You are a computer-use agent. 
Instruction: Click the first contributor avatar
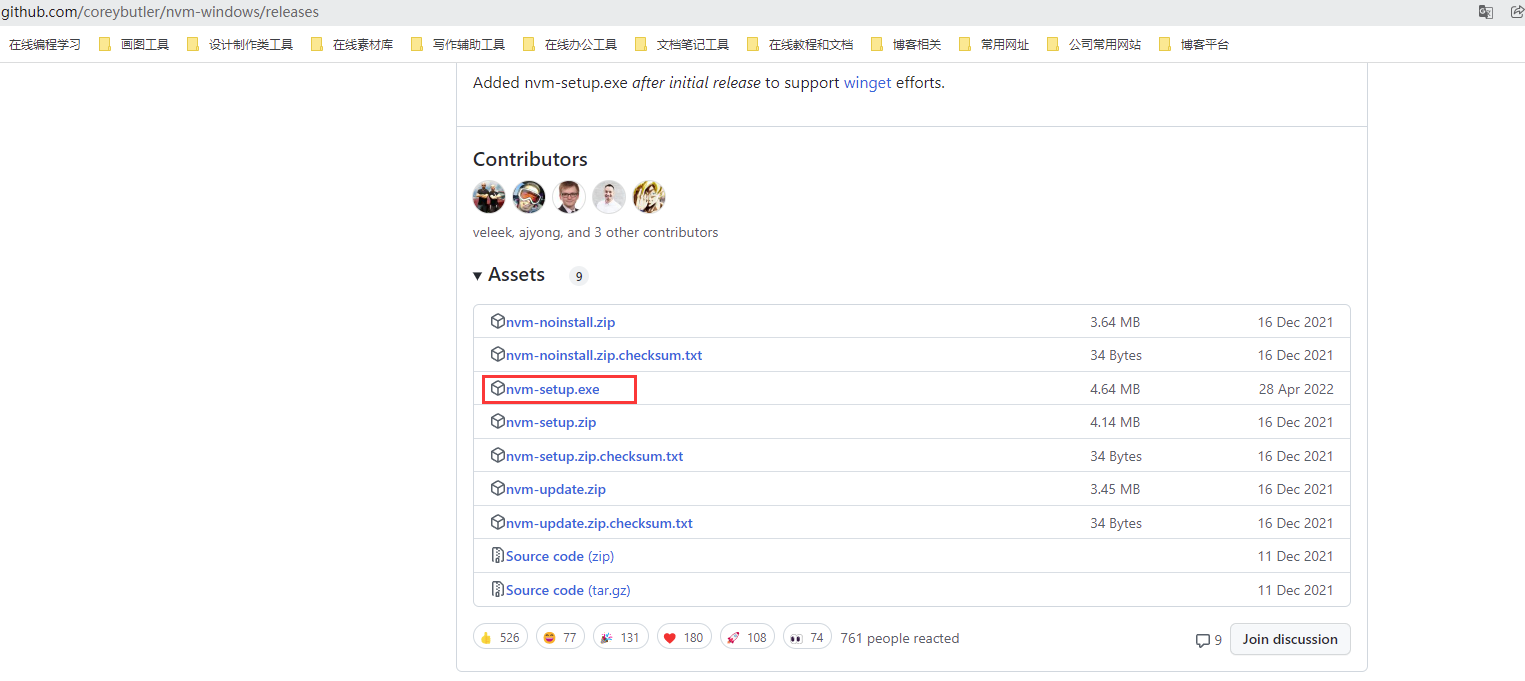pyautogui.click(x=489, y=197)
